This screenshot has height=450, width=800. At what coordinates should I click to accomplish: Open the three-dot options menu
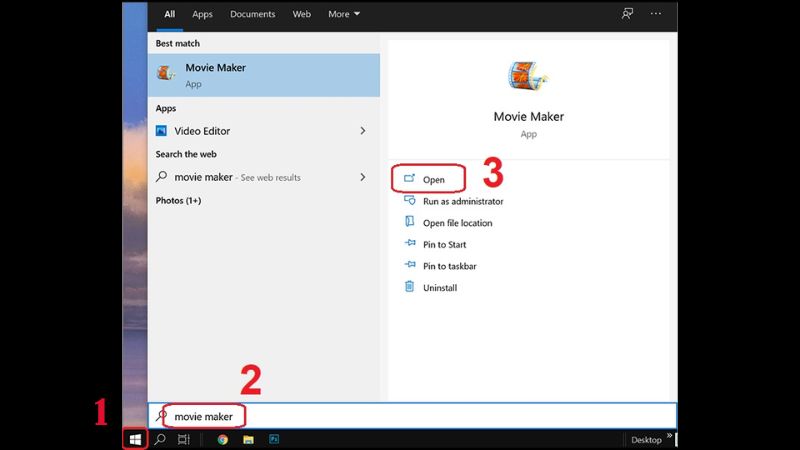point(656,14)
